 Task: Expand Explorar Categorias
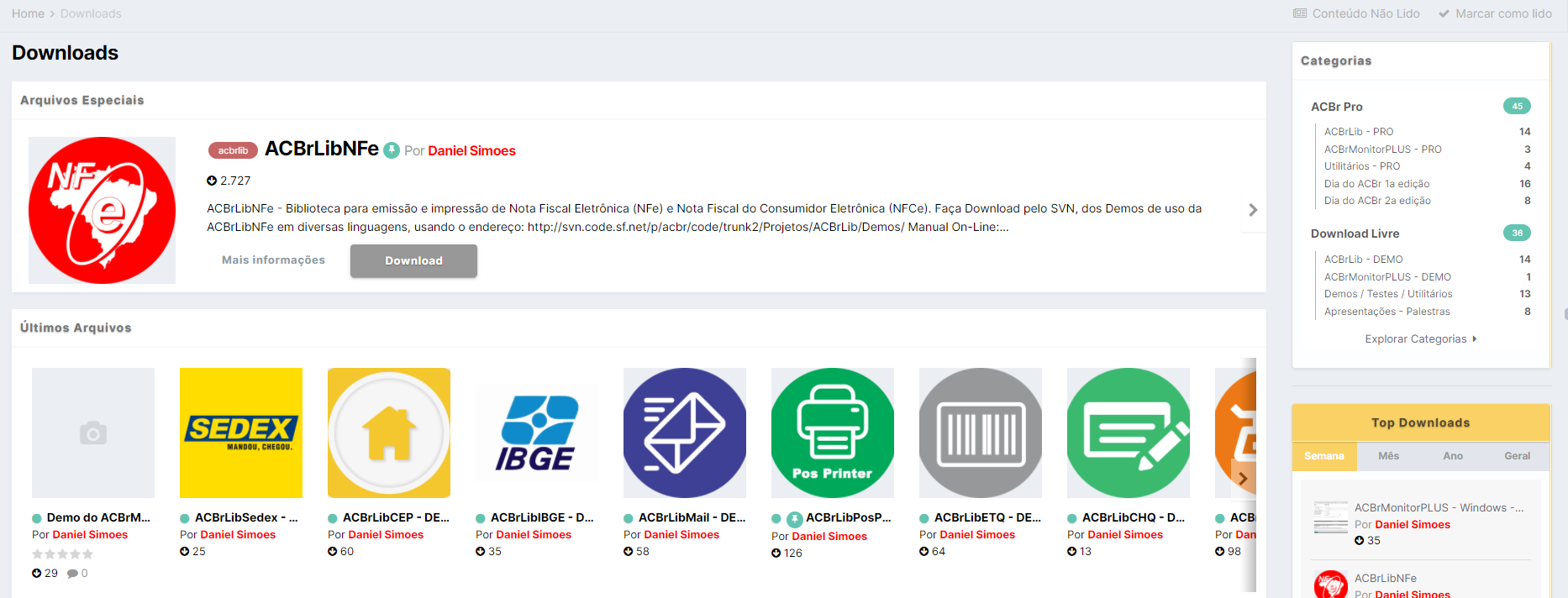coord(1421,339)
